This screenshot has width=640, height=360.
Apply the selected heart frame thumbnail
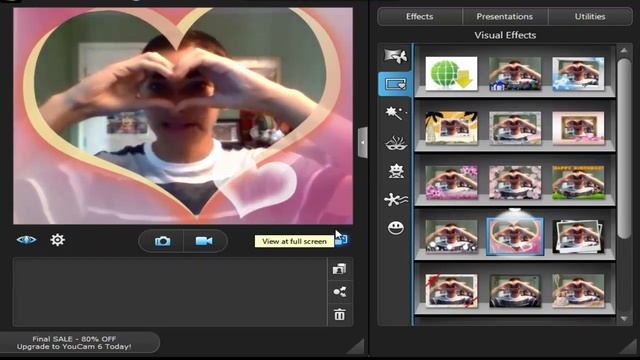(515, 236)
